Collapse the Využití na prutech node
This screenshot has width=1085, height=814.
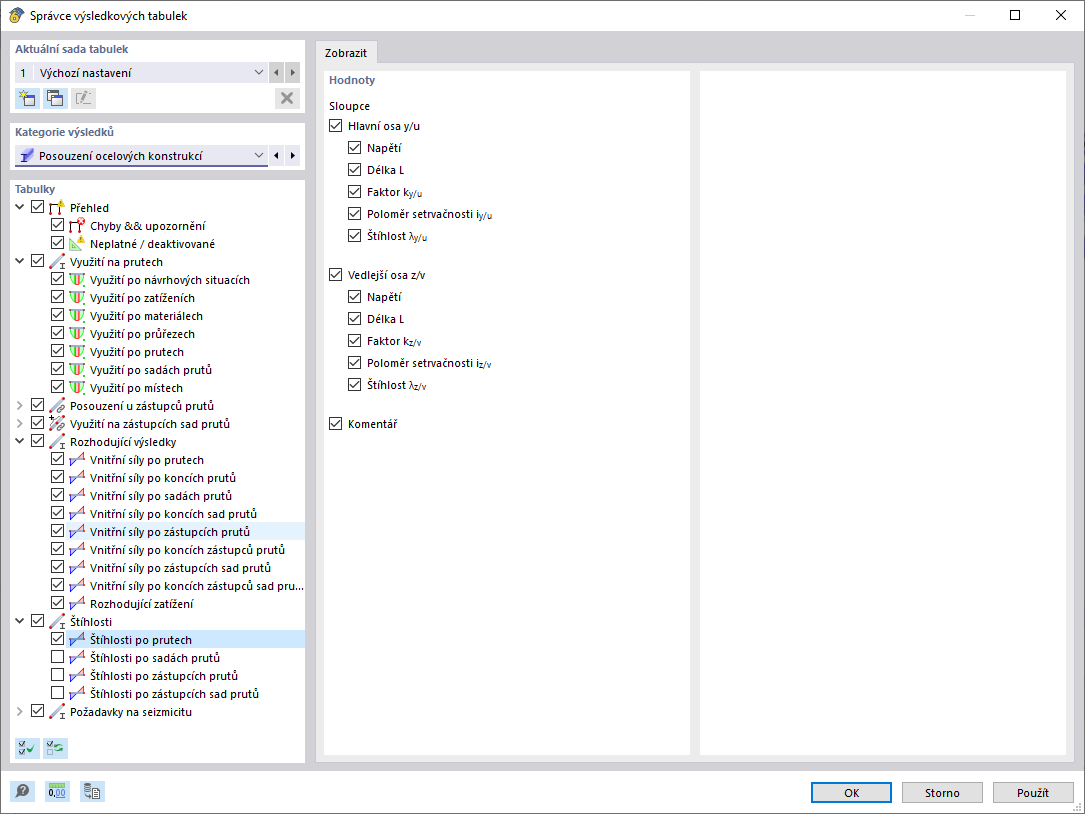20,262
